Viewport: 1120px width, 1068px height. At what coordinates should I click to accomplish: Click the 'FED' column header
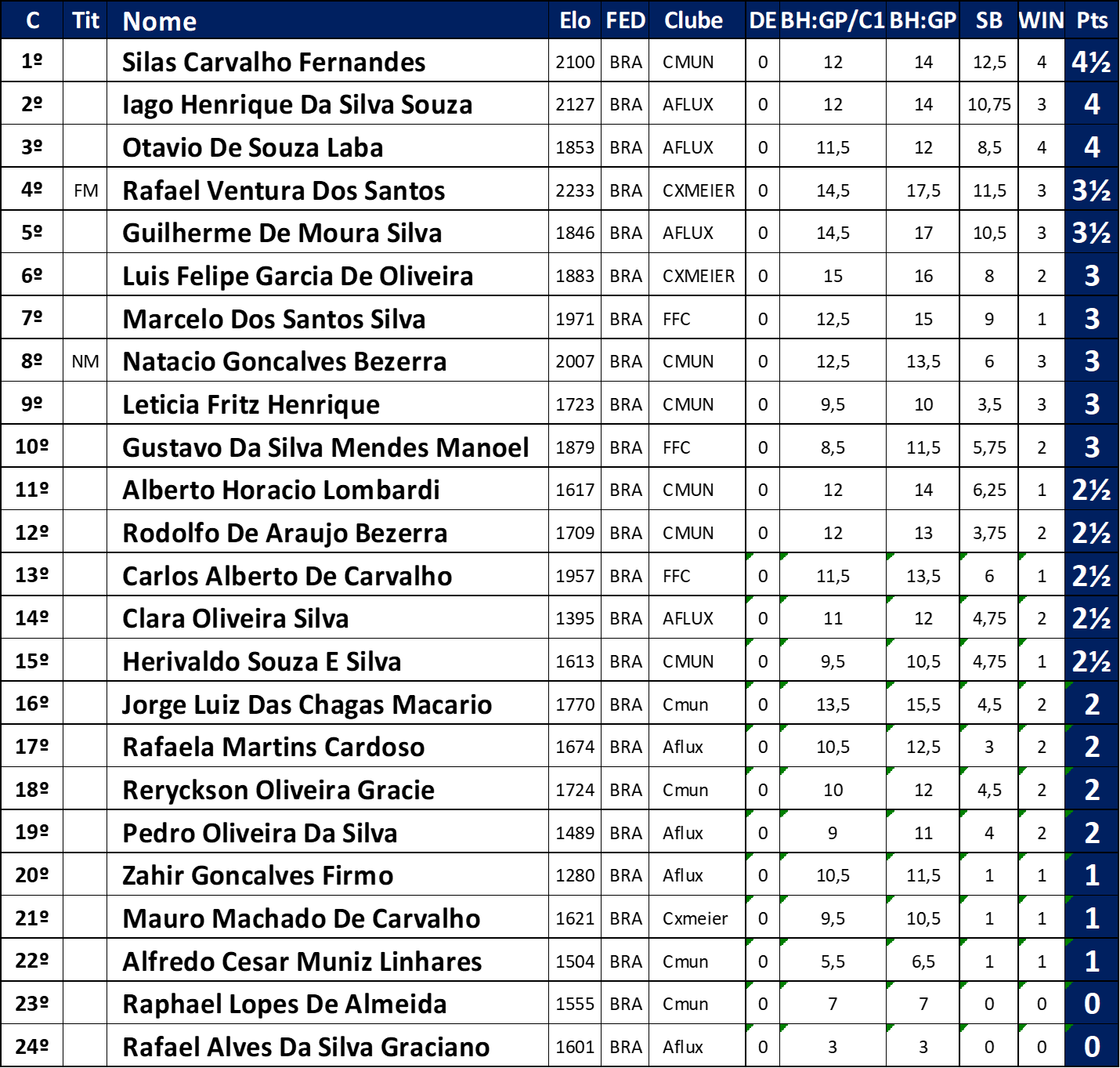(625, 20)
